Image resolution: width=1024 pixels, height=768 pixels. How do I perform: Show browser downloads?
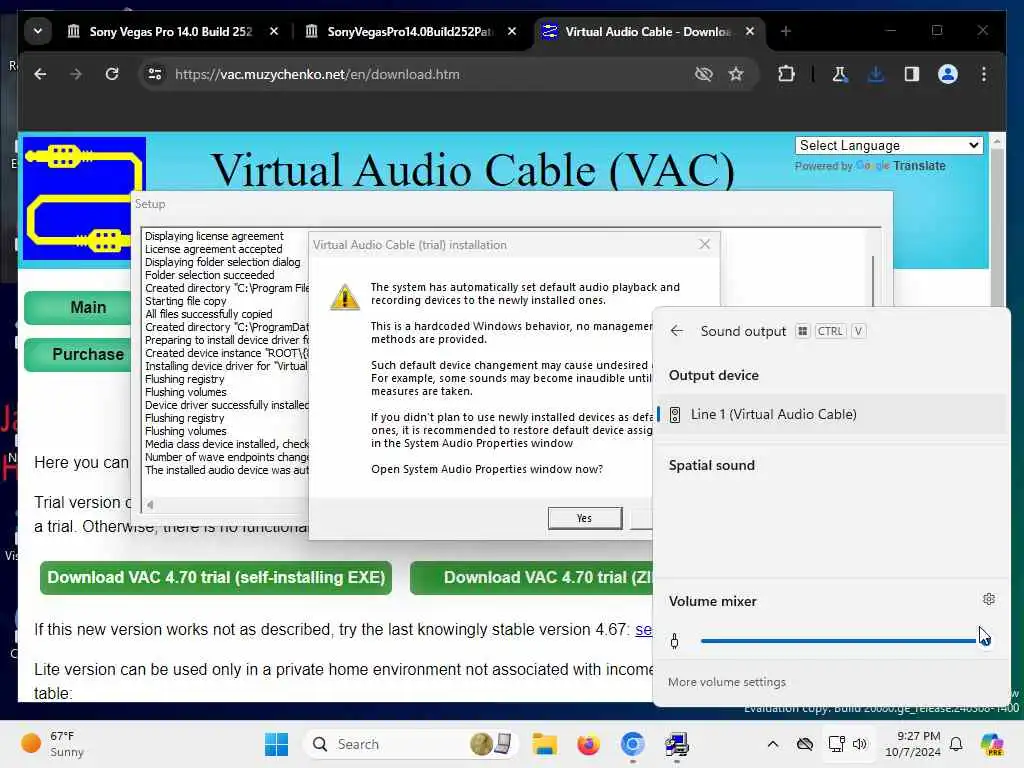pos(876,74)
